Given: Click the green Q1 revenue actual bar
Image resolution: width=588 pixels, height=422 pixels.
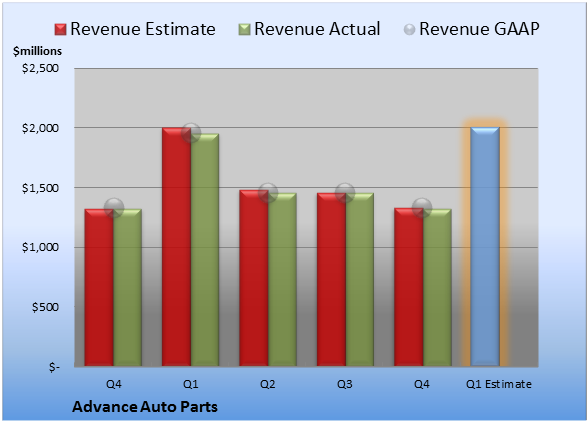Looking at the screenshot, I should (x=205, y=250).
